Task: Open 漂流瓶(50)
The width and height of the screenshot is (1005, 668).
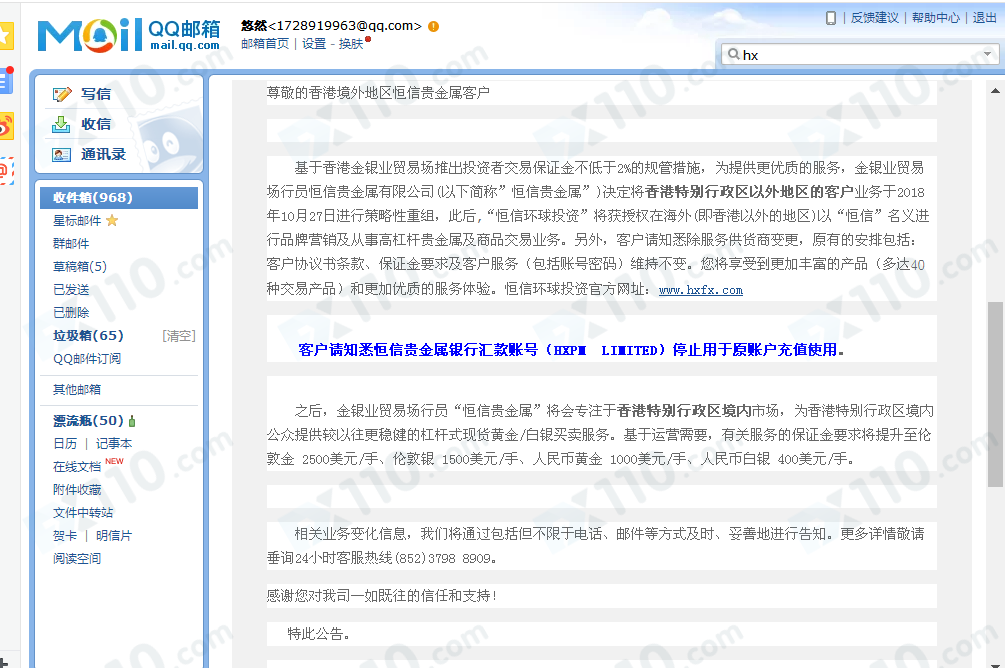Action: pos(88,421)
